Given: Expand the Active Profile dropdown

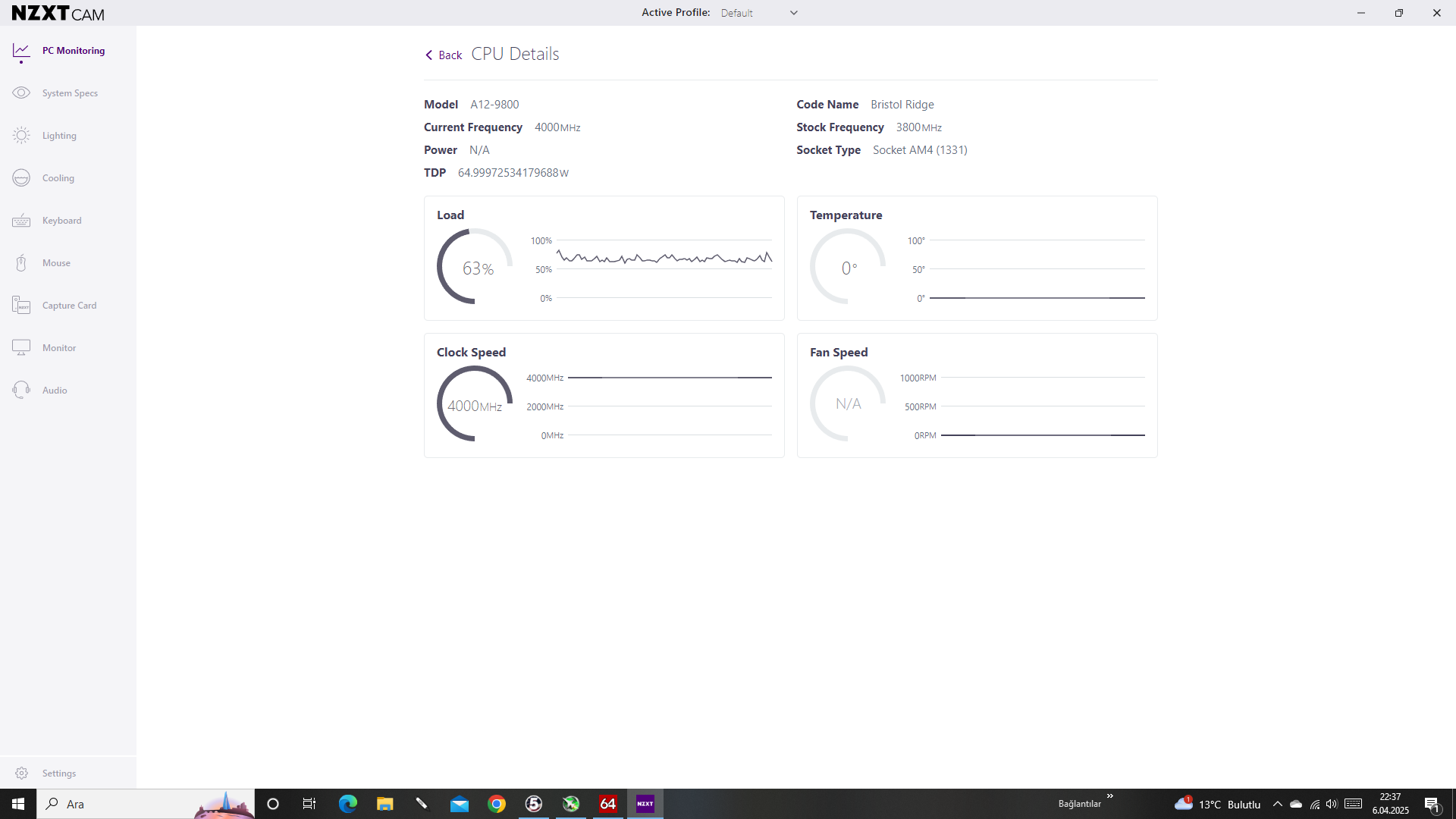Looking at the screenshot, I should 793,13.
